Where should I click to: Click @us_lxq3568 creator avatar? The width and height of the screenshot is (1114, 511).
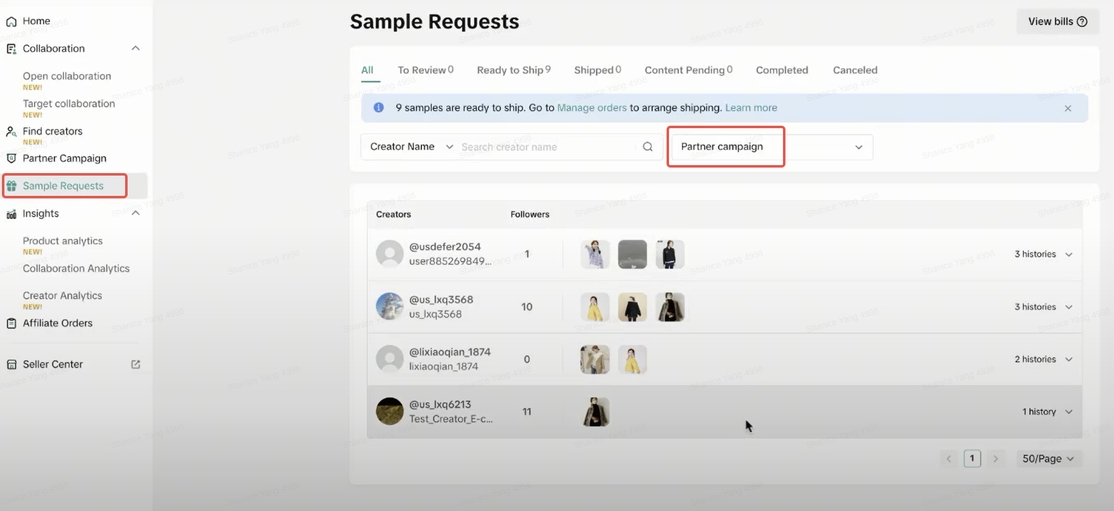tap(389, 306)
